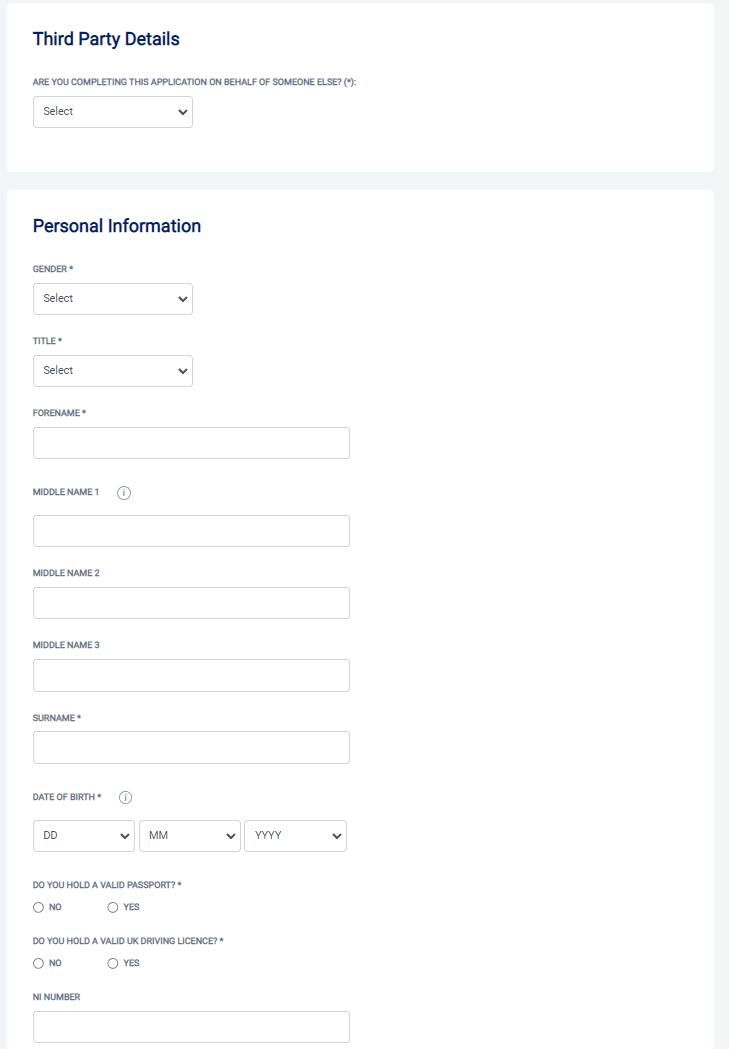
Task: Open the YYYY year dropdown
Action: pos(295,836)
